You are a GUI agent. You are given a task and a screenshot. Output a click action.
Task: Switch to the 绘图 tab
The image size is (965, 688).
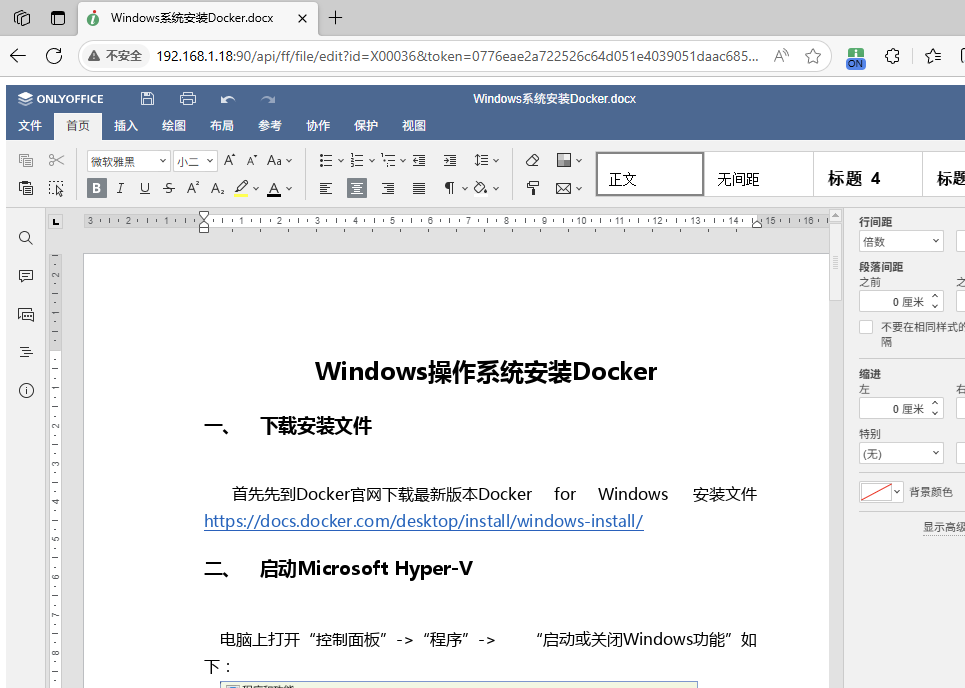[174, 126]
